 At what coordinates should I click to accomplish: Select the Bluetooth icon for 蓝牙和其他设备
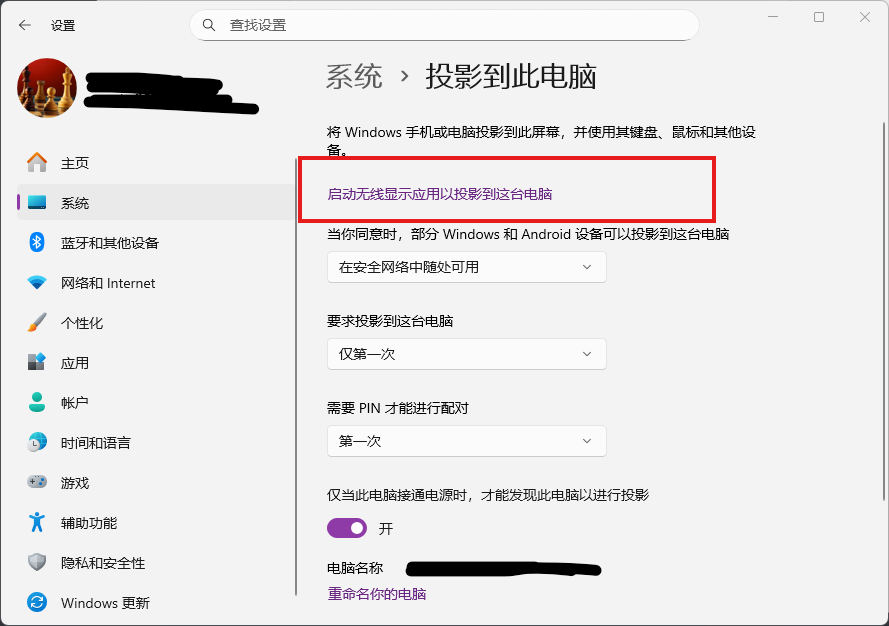pos(37,243)
